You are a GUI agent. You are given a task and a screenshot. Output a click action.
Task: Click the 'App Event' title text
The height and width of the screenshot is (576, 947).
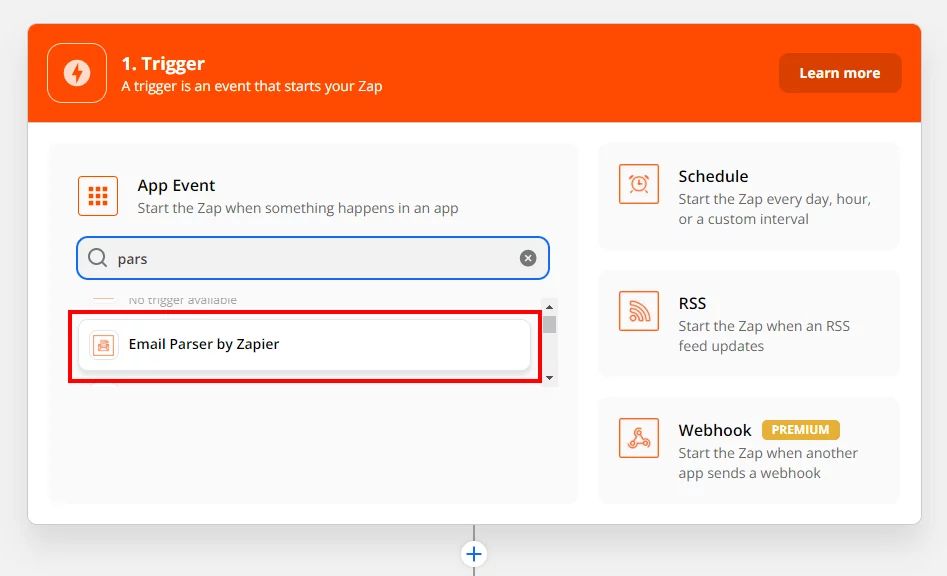coord(176,185)
